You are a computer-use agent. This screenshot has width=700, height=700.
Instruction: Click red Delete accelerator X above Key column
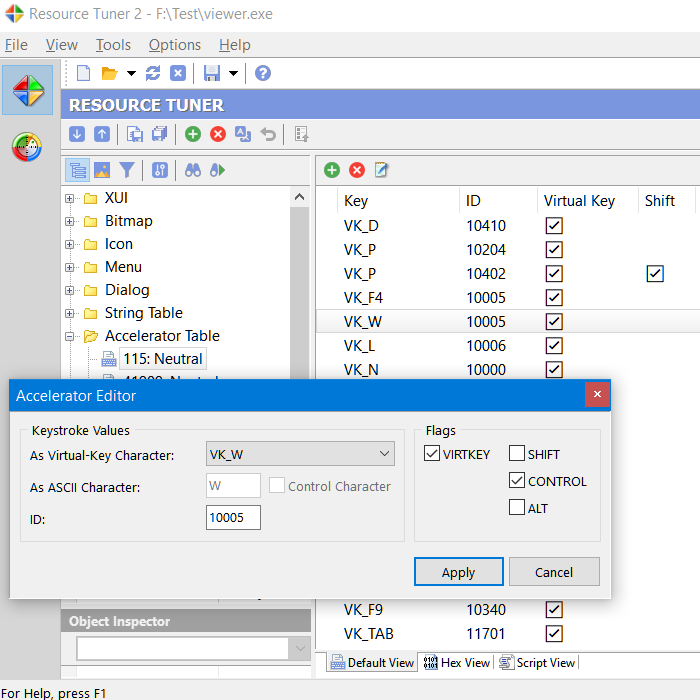tap(357, 170)
